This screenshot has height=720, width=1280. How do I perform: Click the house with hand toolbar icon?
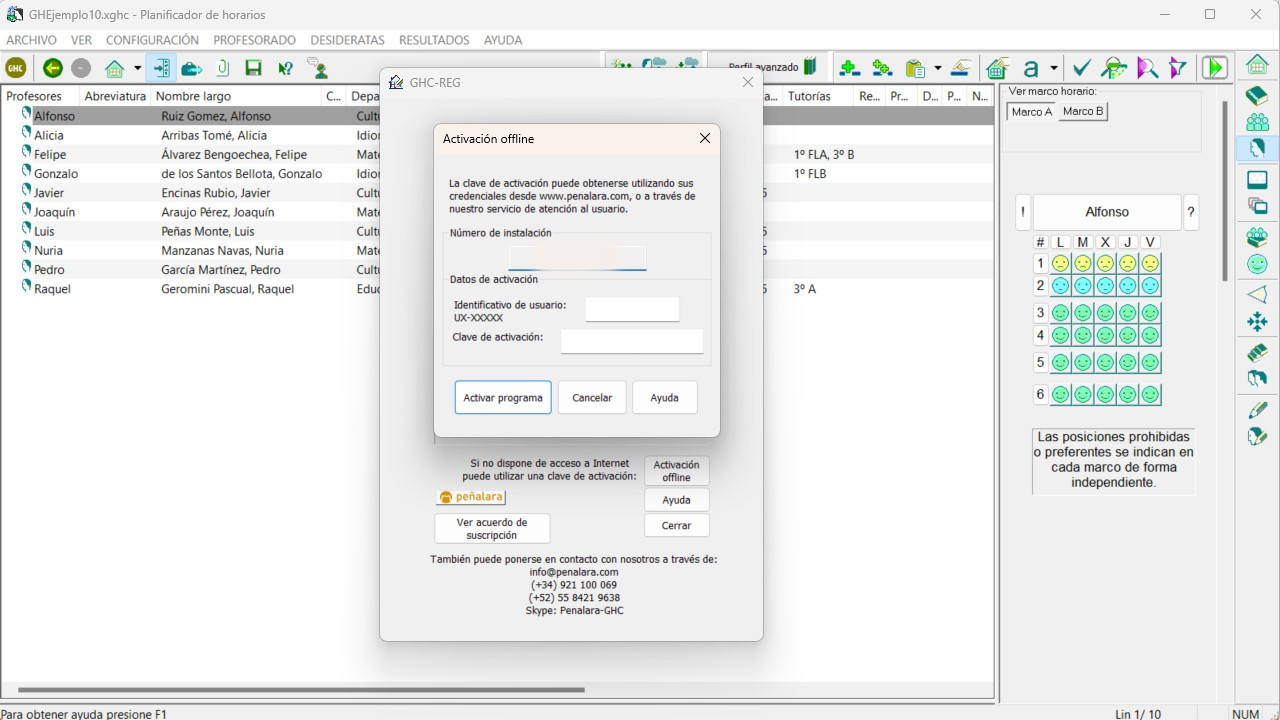(x=997, y=68)
